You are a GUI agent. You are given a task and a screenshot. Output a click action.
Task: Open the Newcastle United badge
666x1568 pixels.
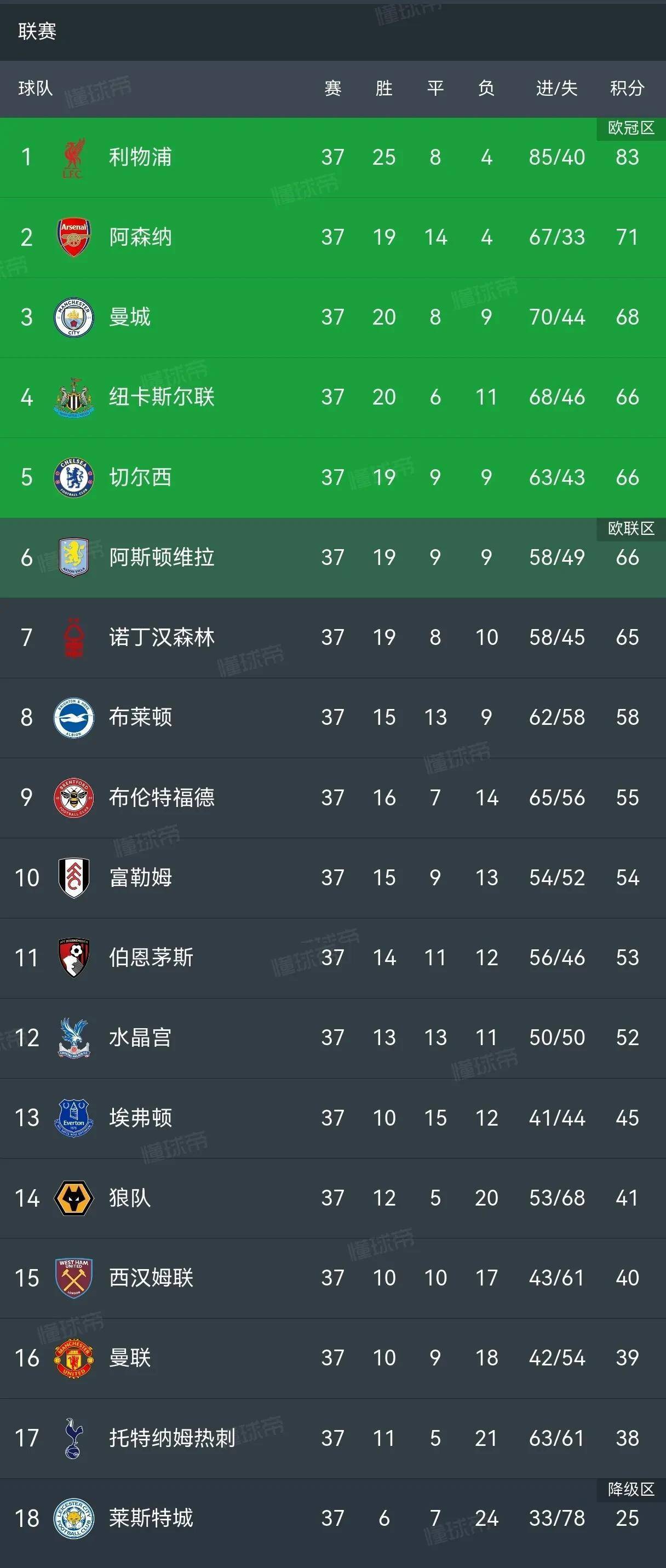pyautogui.click(x=73, y=397)
